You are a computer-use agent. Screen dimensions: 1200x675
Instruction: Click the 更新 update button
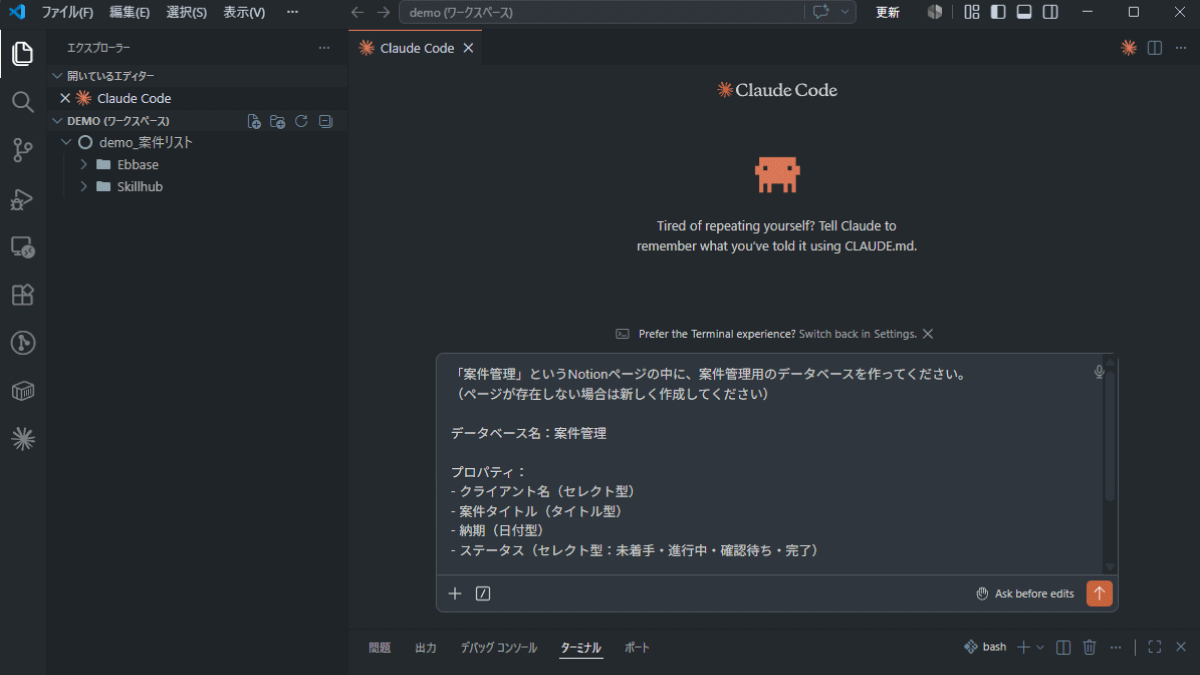[x=888, y=12]
